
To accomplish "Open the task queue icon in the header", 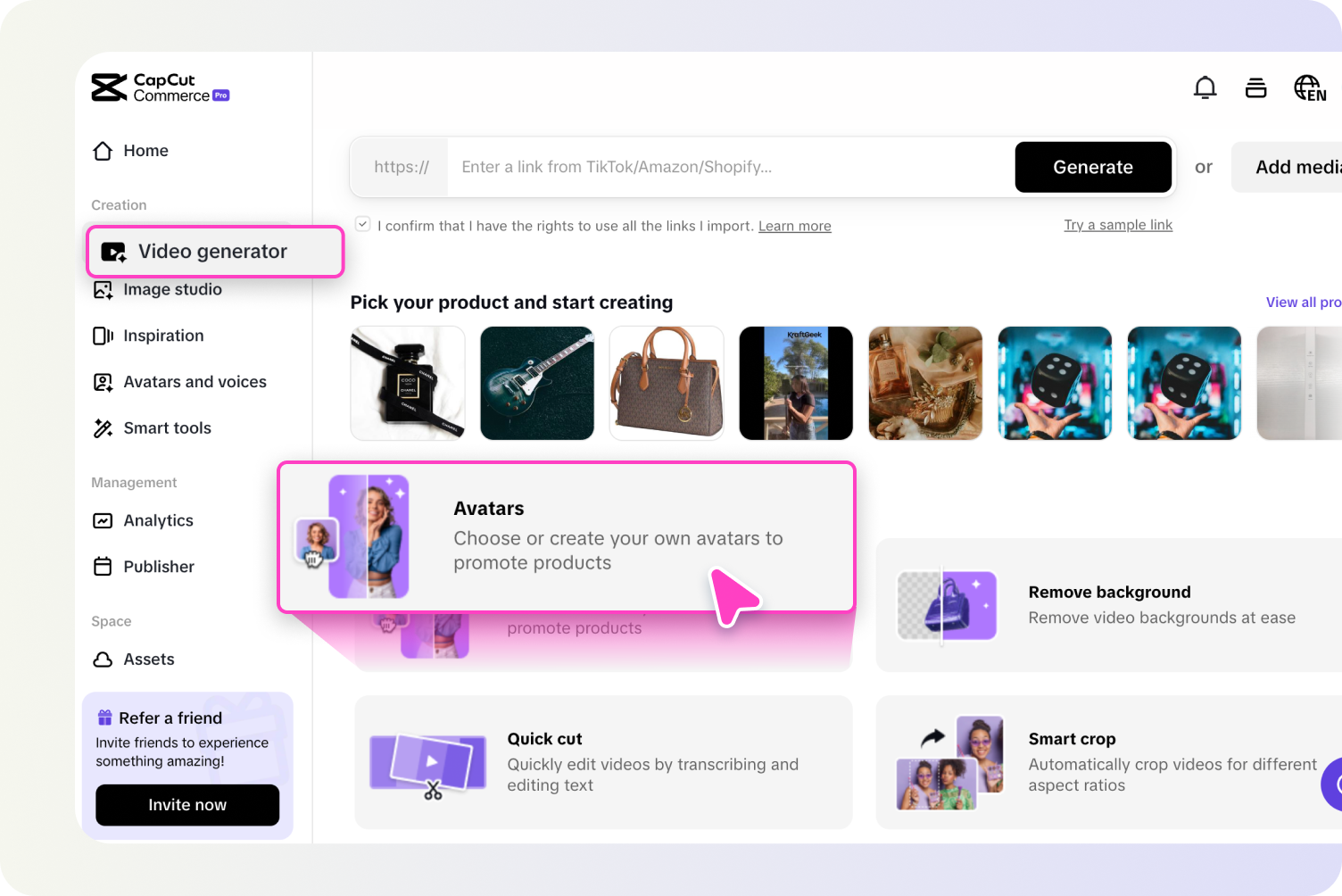I will pos(1255,87).
